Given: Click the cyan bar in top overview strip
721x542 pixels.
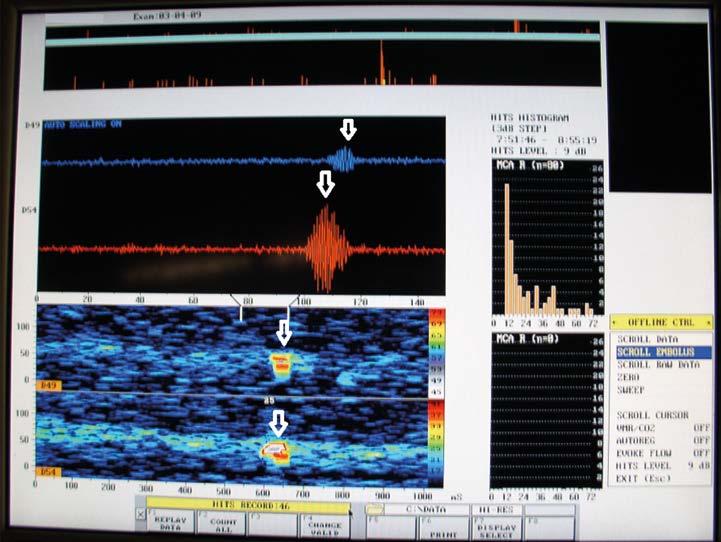Looking at the screenshot, I should pyautogui.click(x=322, y=39).
